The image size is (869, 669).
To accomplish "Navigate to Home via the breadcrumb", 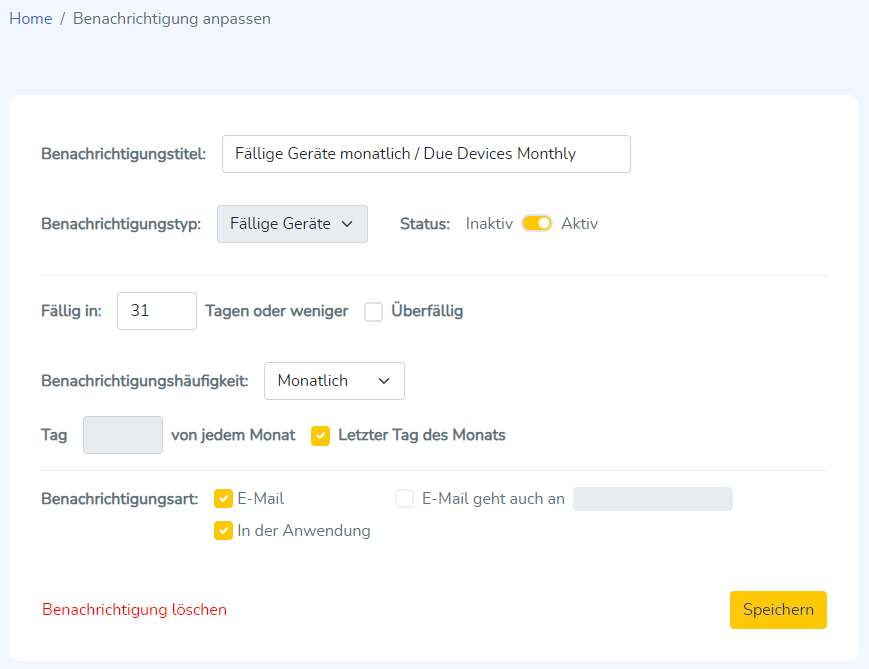I will pyautogui.click(x=30, y=18).
